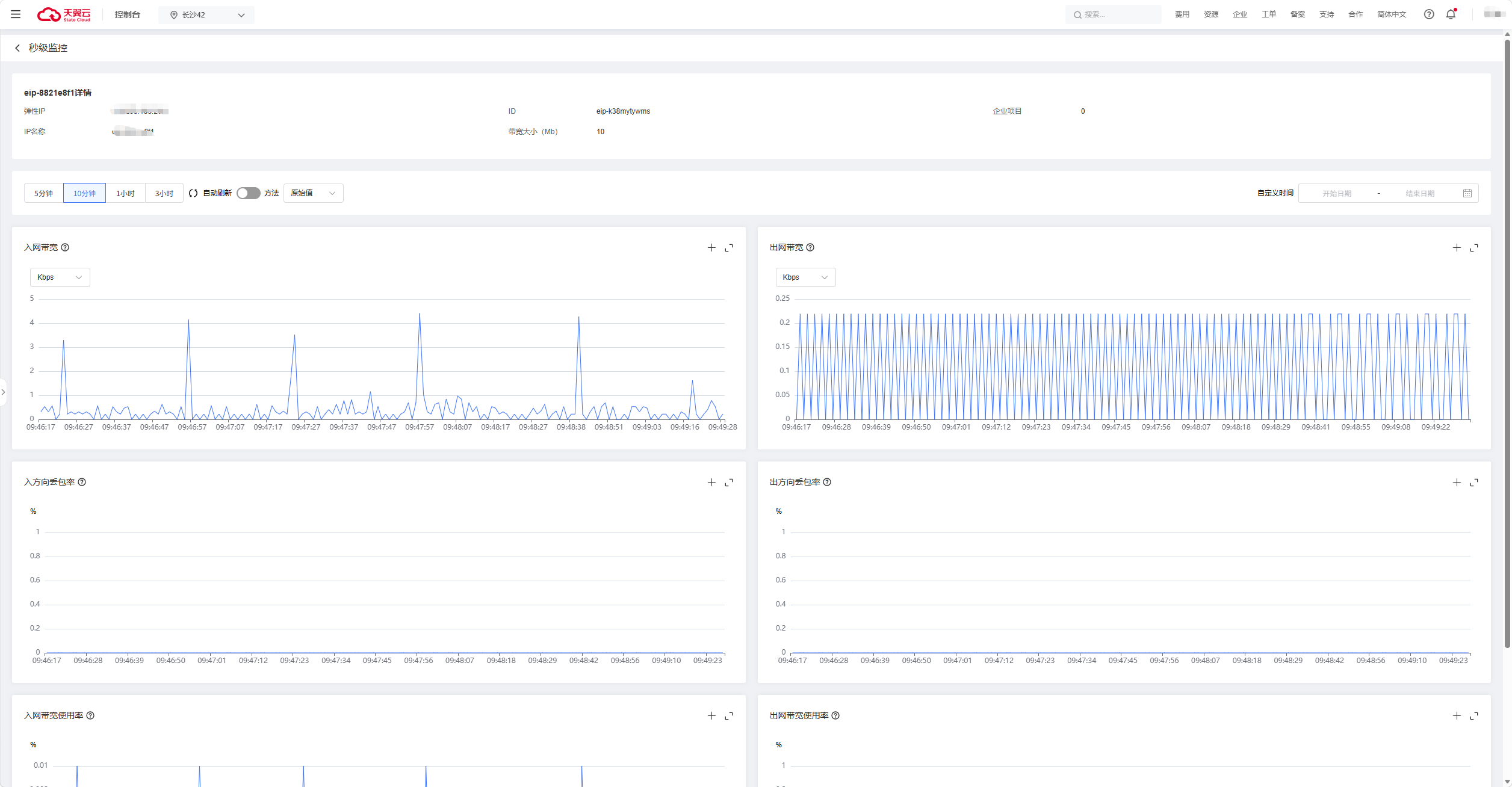Screen dimensions: 1512x787
Task: Select the 5分钟 time range
Action: point(43,193)
